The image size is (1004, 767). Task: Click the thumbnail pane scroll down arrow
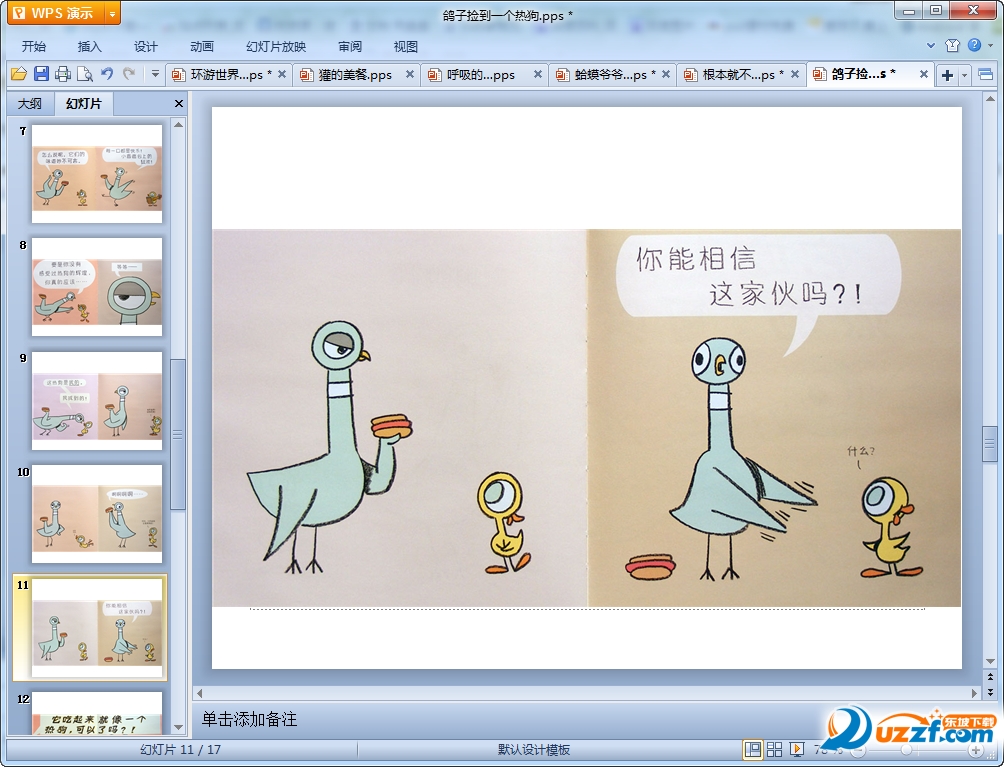click(x=179, y=727)
